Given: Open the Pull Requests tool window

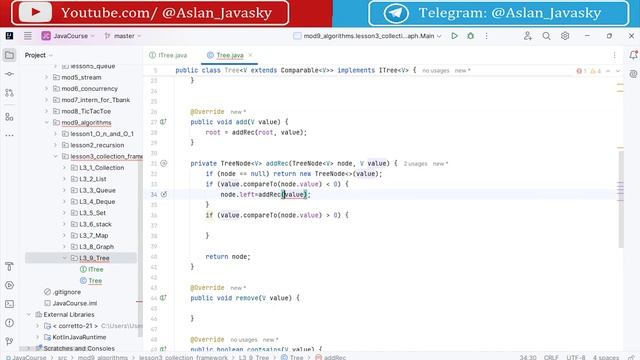Looking at the screenshot, I should (9, 93).
